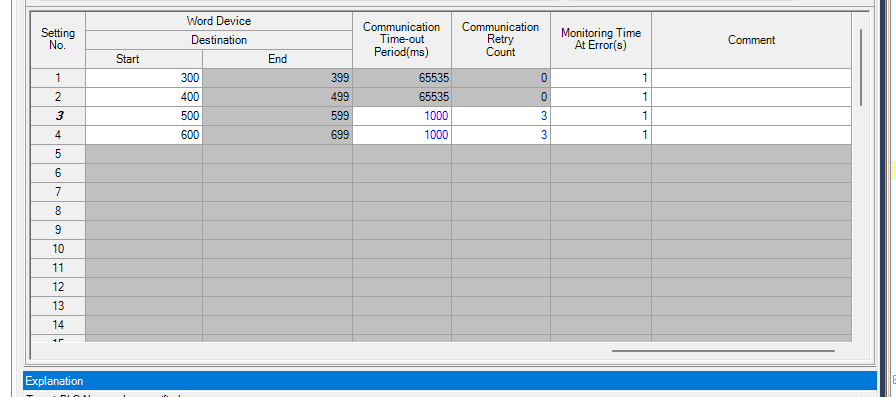The width and height of the screenshot is (896, 397).
Task: Select row header for setting No. 3
Action: coord(58,116)
